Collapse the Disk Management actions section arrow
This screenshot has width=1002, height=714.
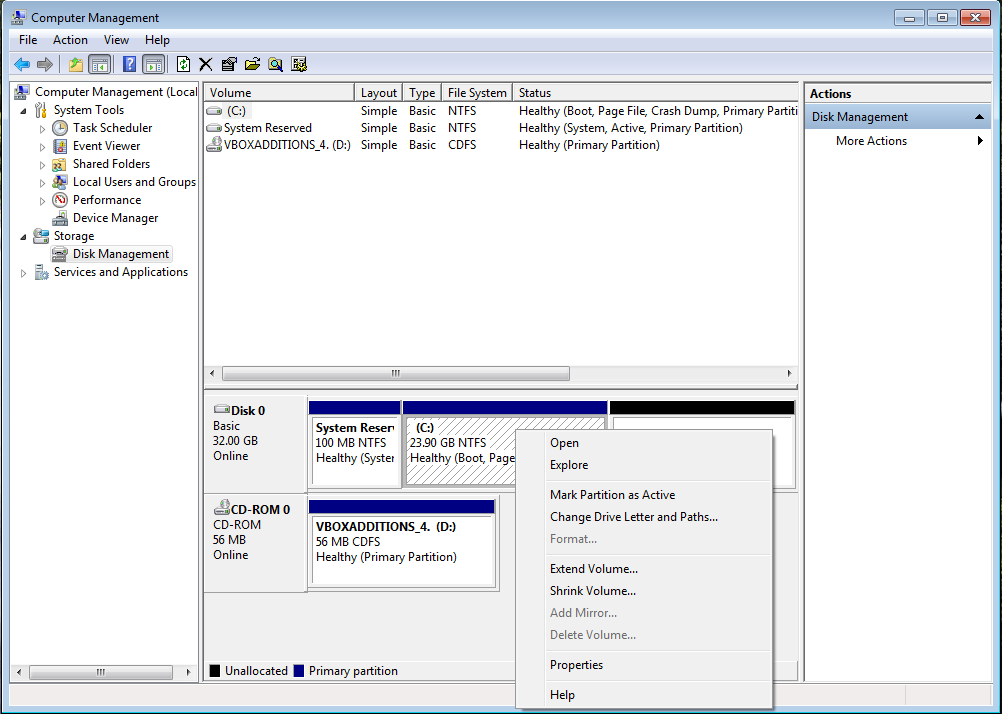click(978, 117)
